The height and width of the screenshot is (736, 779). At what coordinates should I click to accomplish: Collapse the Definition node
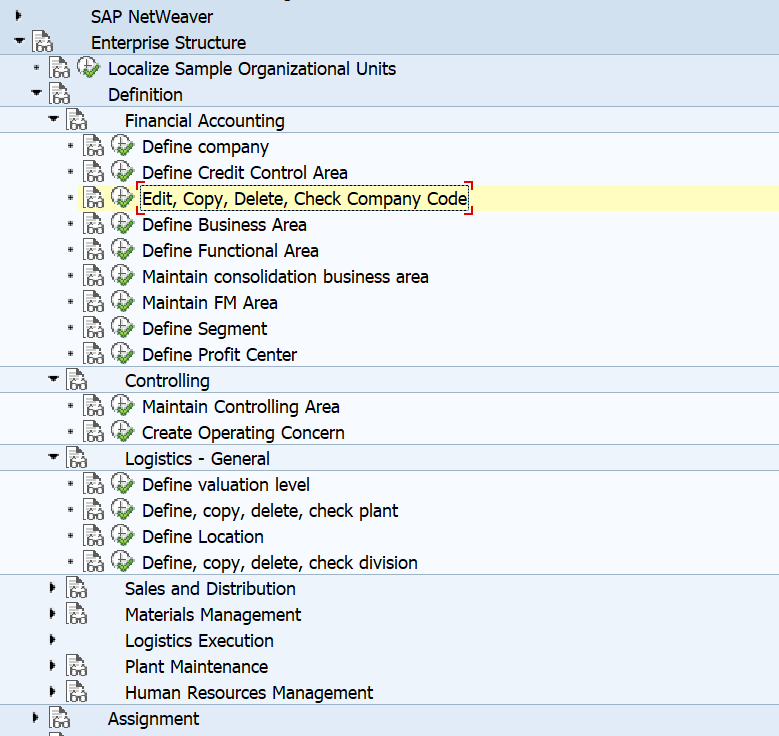[36, 93]
